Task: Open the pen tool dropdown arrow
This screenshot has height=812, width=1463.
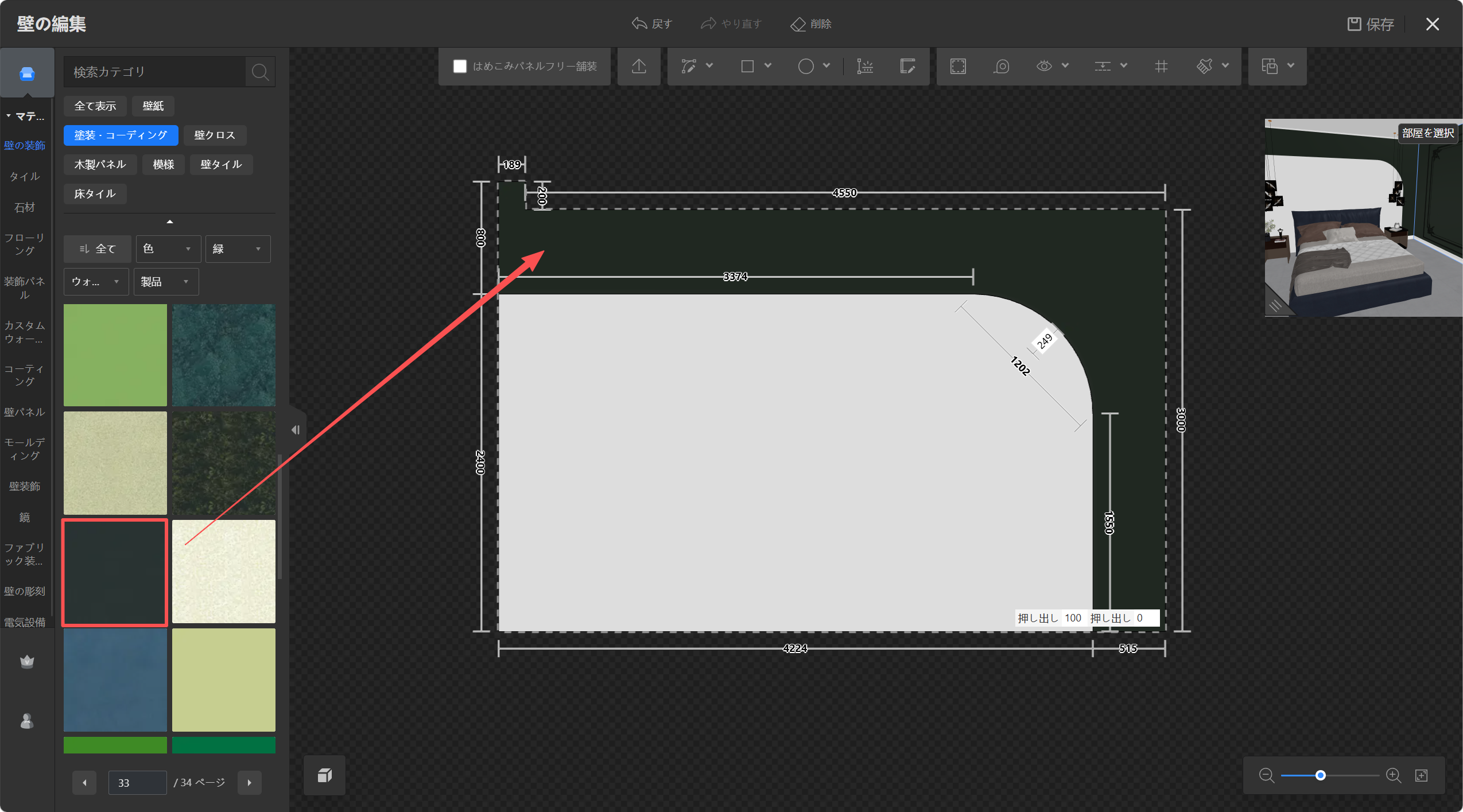Action: (709, 65)
